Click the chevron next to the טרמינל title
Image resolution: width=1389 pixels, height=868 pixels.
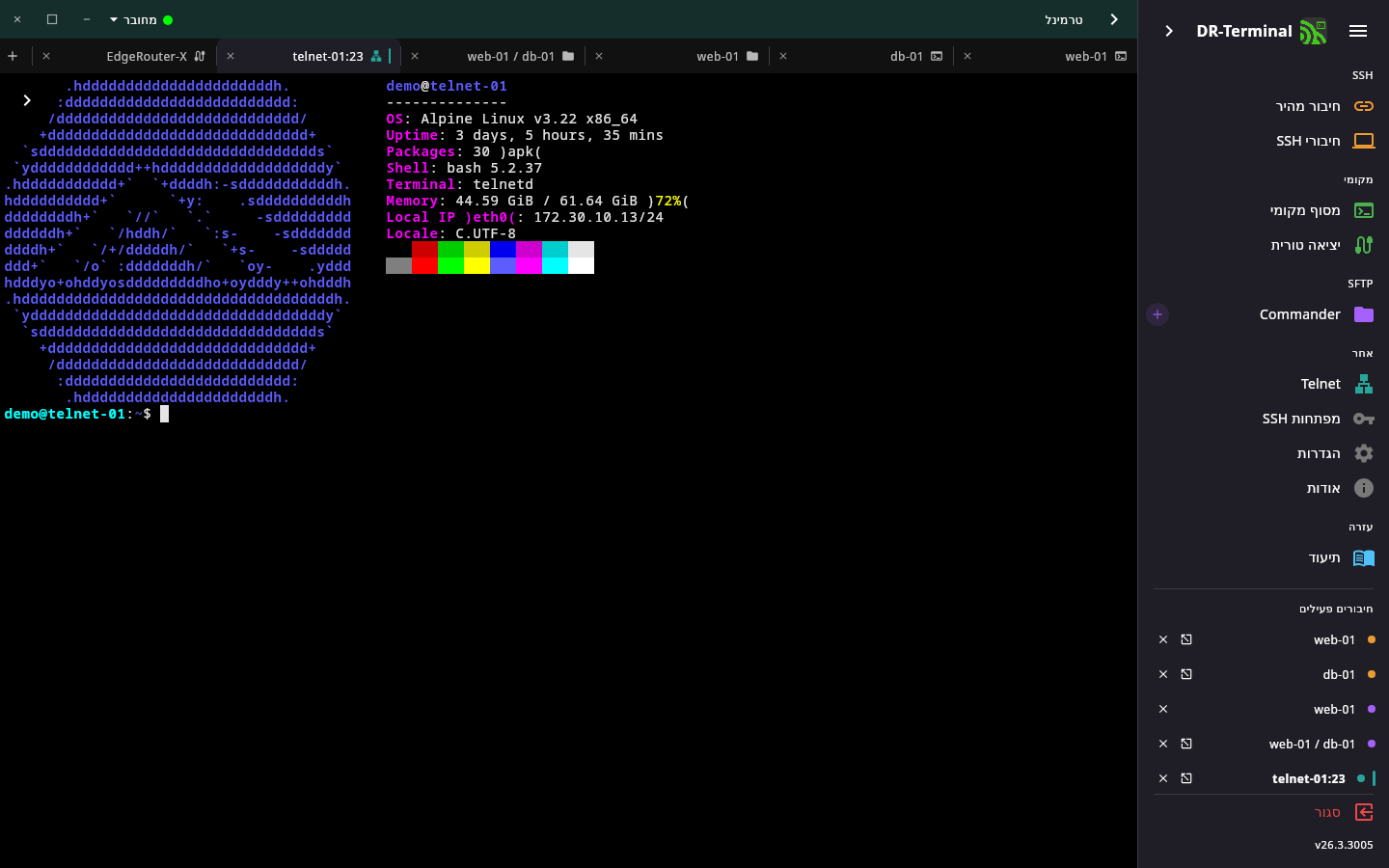click(x=1114, y=19)
